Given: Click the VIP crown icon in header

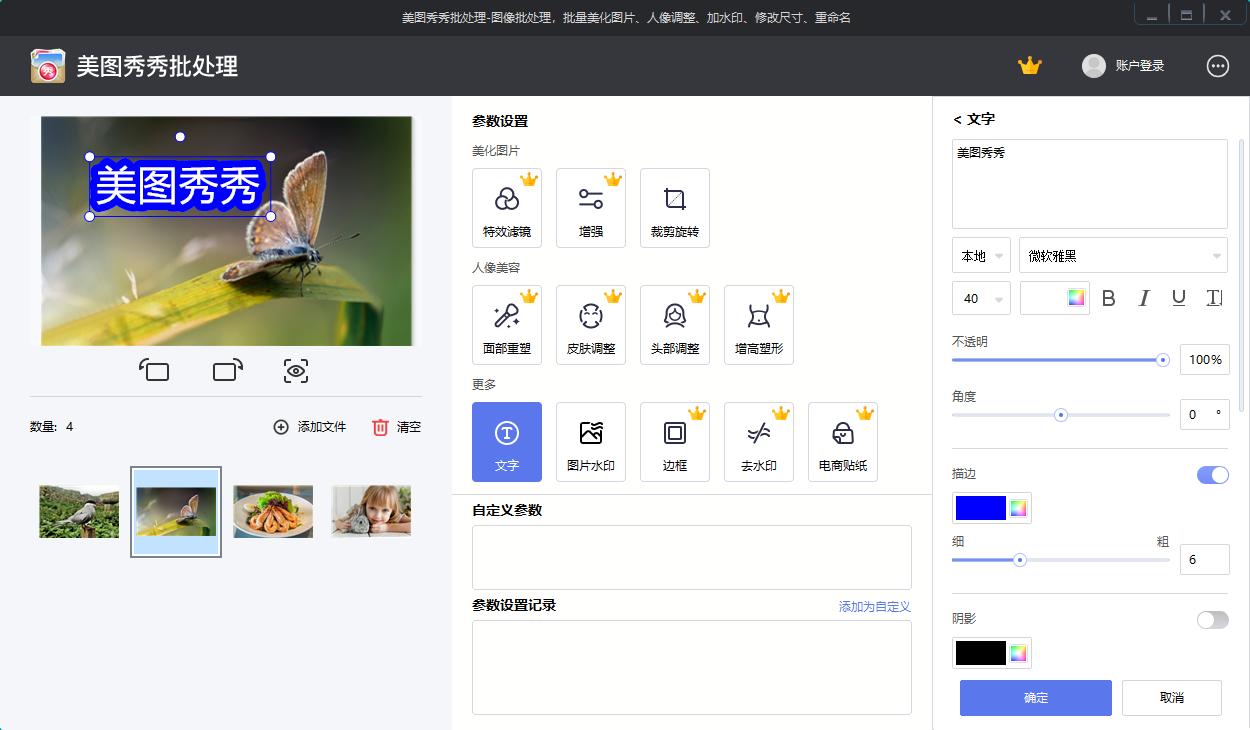Looking at the screenshot, I should (x=1030, y=66).
